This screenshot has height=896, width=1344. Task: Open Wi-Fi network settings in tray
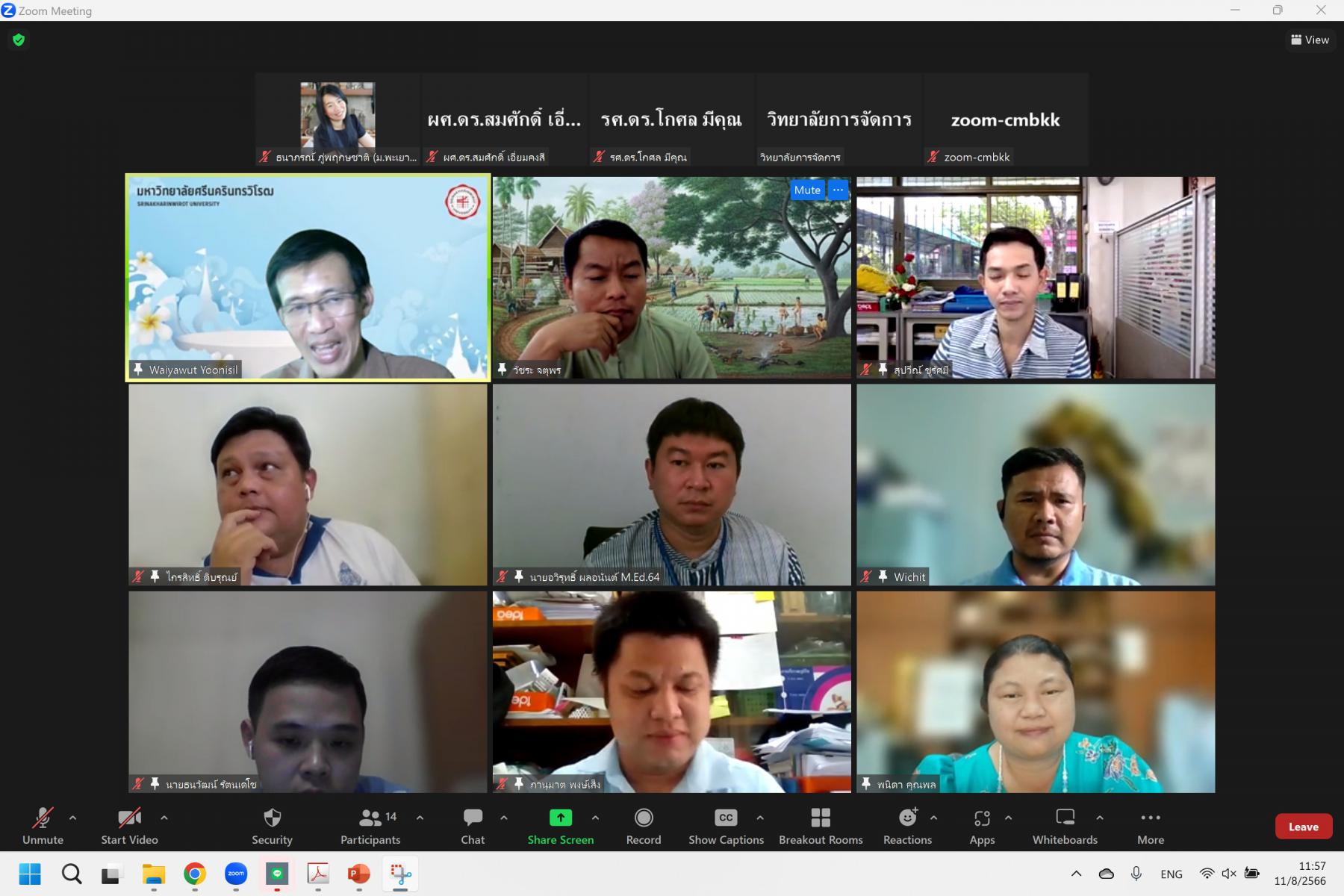pos(1207,874)
